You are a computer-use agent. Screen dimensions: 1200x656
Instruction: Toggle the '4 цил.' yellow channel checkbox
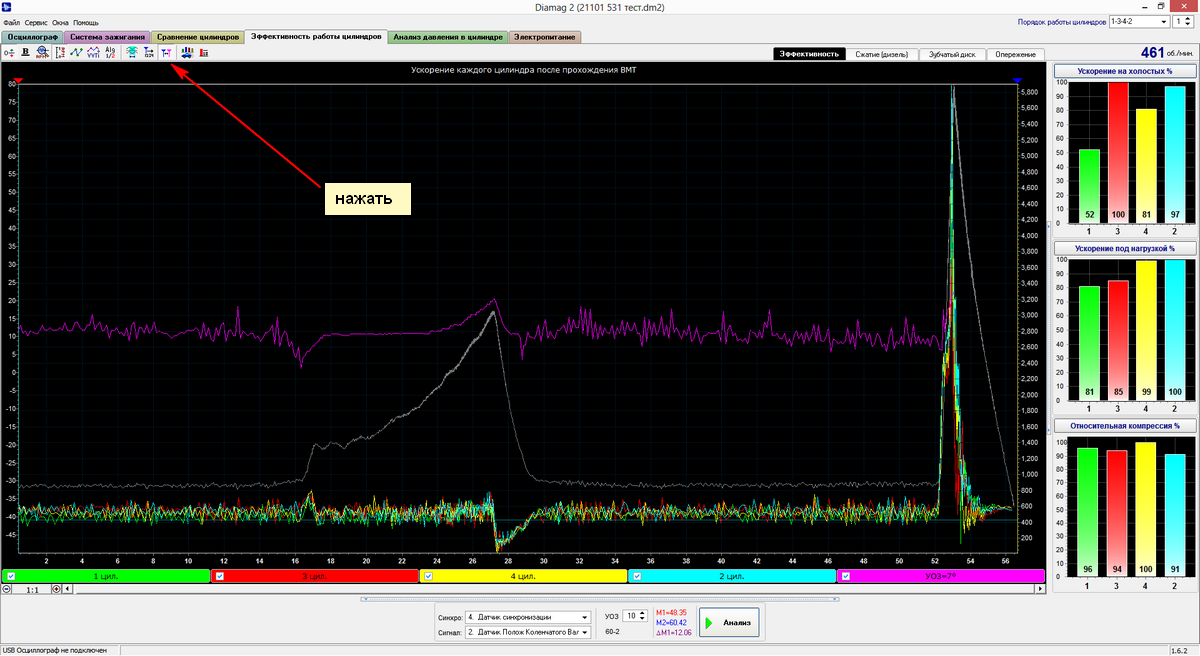click(428, 577)
